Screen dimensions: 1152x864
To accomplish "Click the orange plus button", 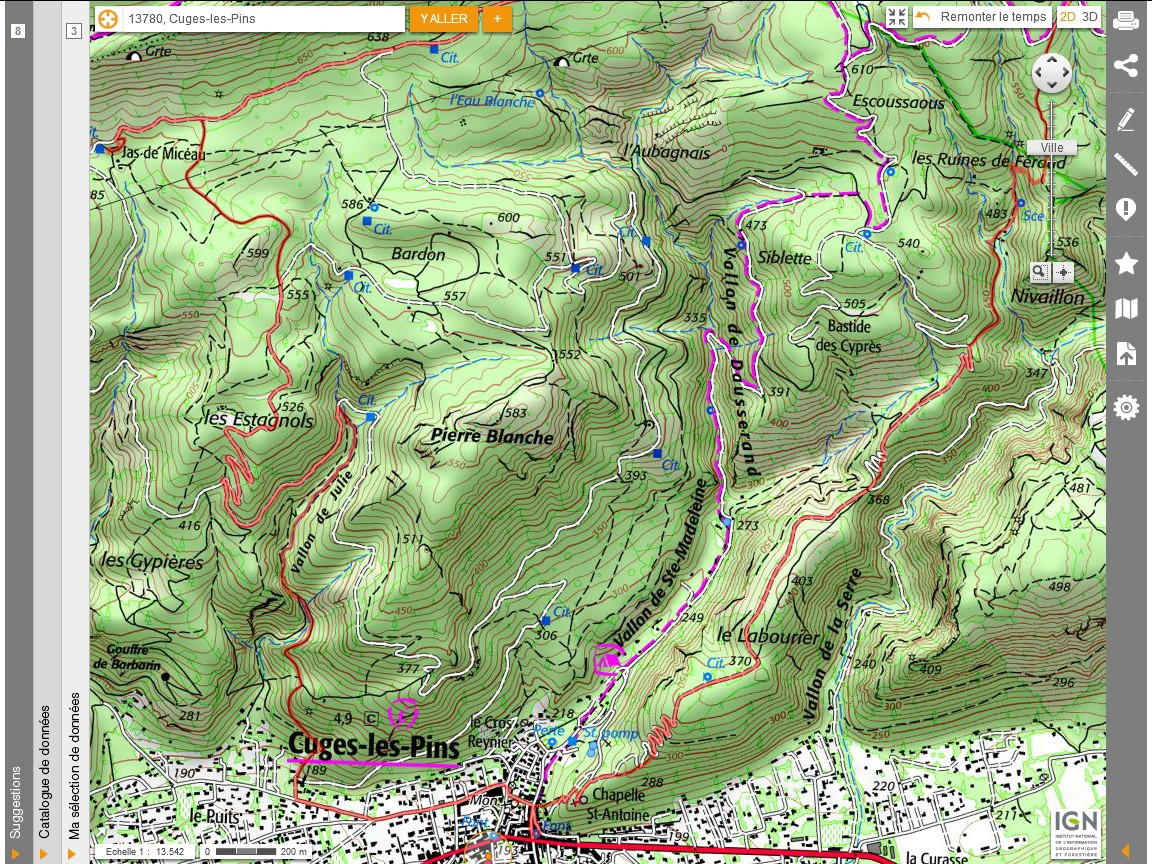I will tap(497, 18).
